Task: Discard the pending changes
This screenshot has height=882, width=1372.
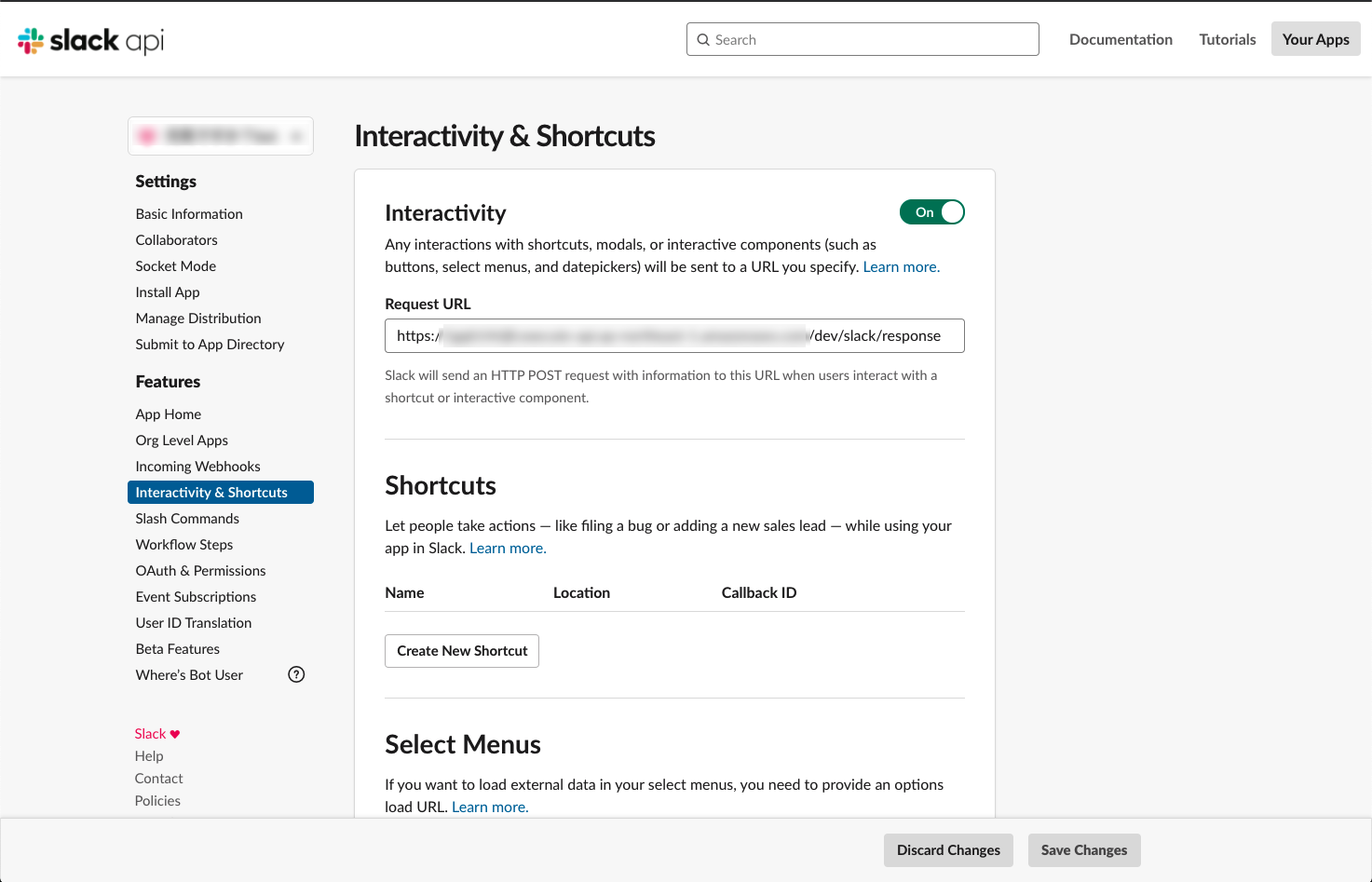Action: tap(948, 849)
